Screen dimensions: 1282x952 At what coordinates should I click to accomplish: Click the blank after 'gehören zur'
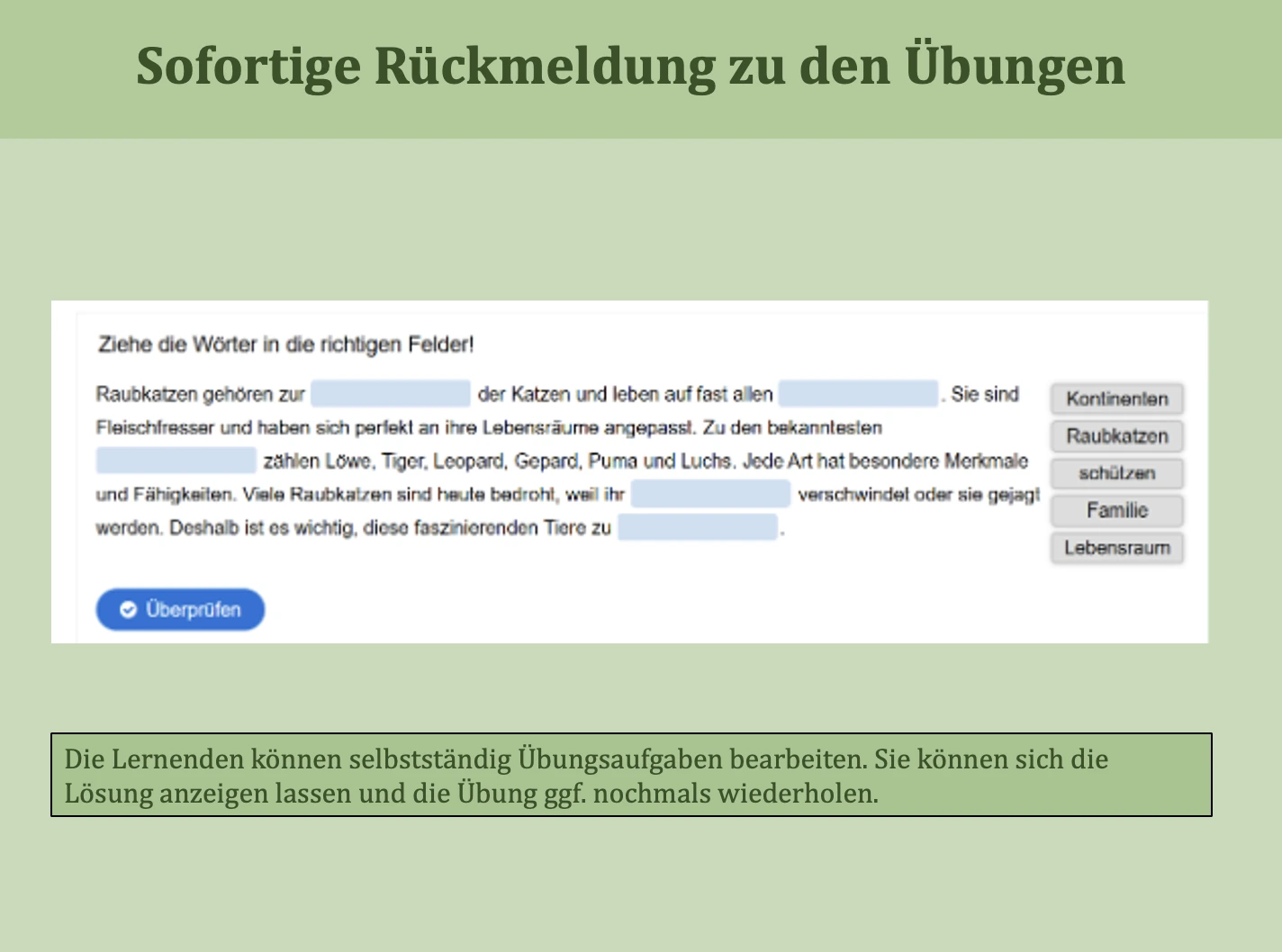391,394
